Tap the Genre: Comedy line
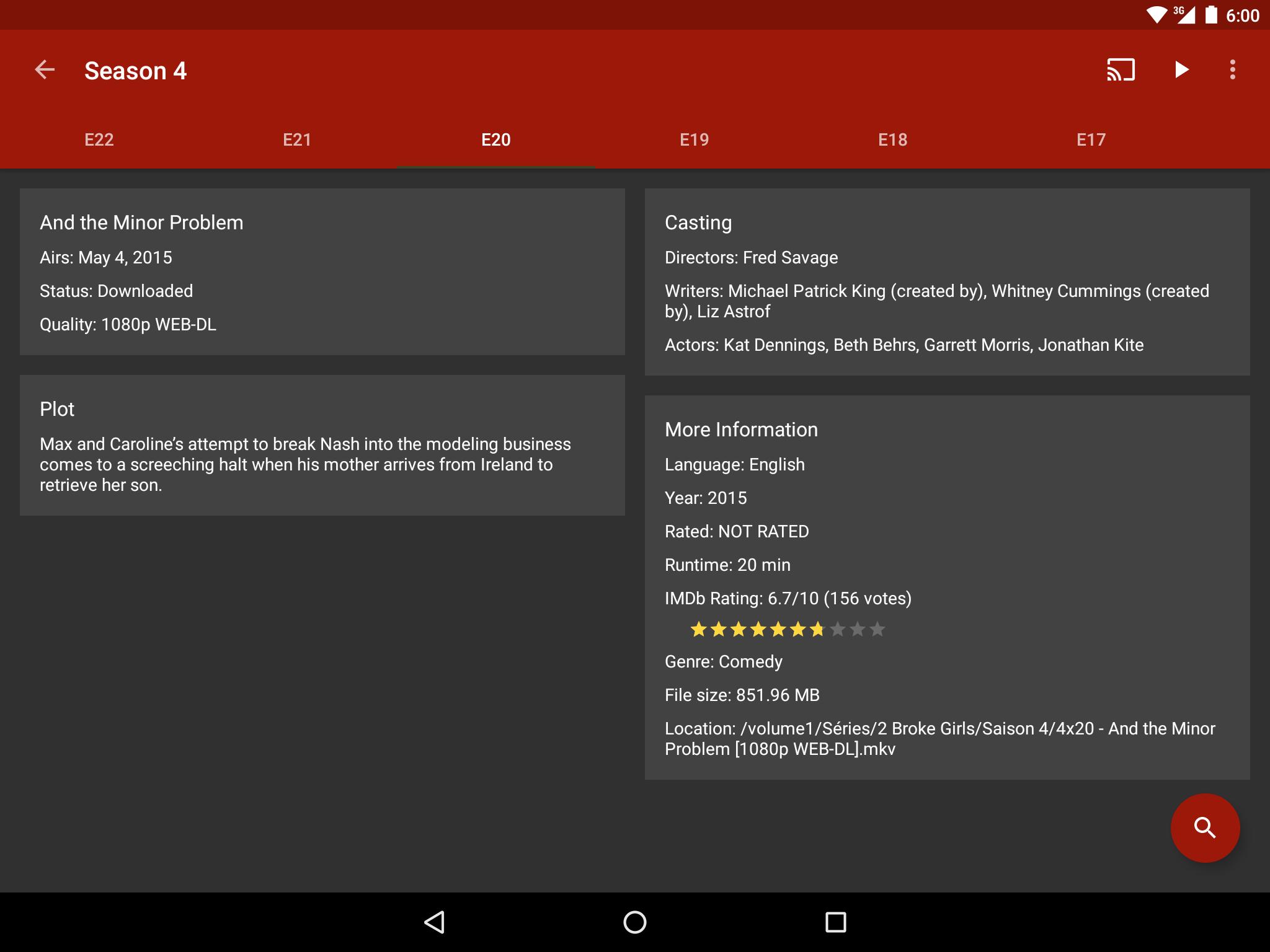The height and width of the screenshot is (952, 1270). click(x=724, y=661)
